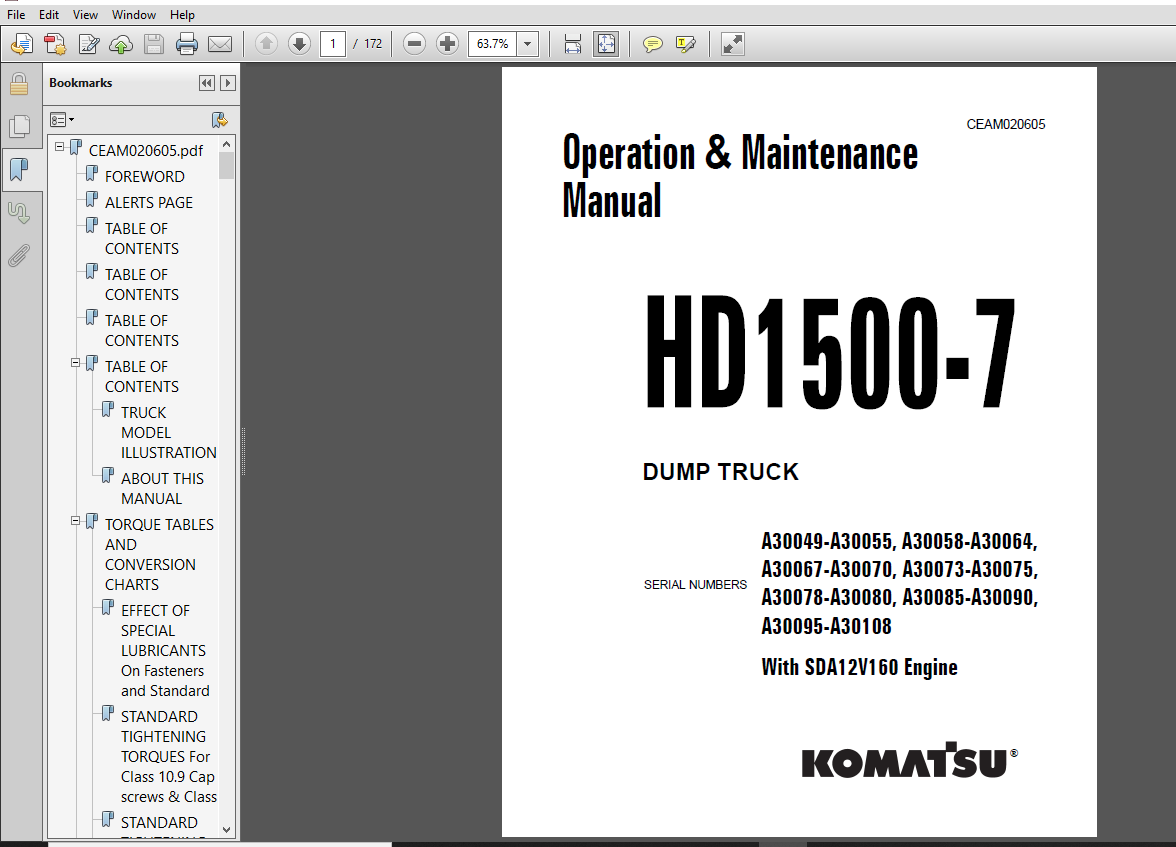Click the 'With SDA12V160 Engine' text
Image resolution: width=1176 pixels, height=847 pixels.
(x=860, y=667)
